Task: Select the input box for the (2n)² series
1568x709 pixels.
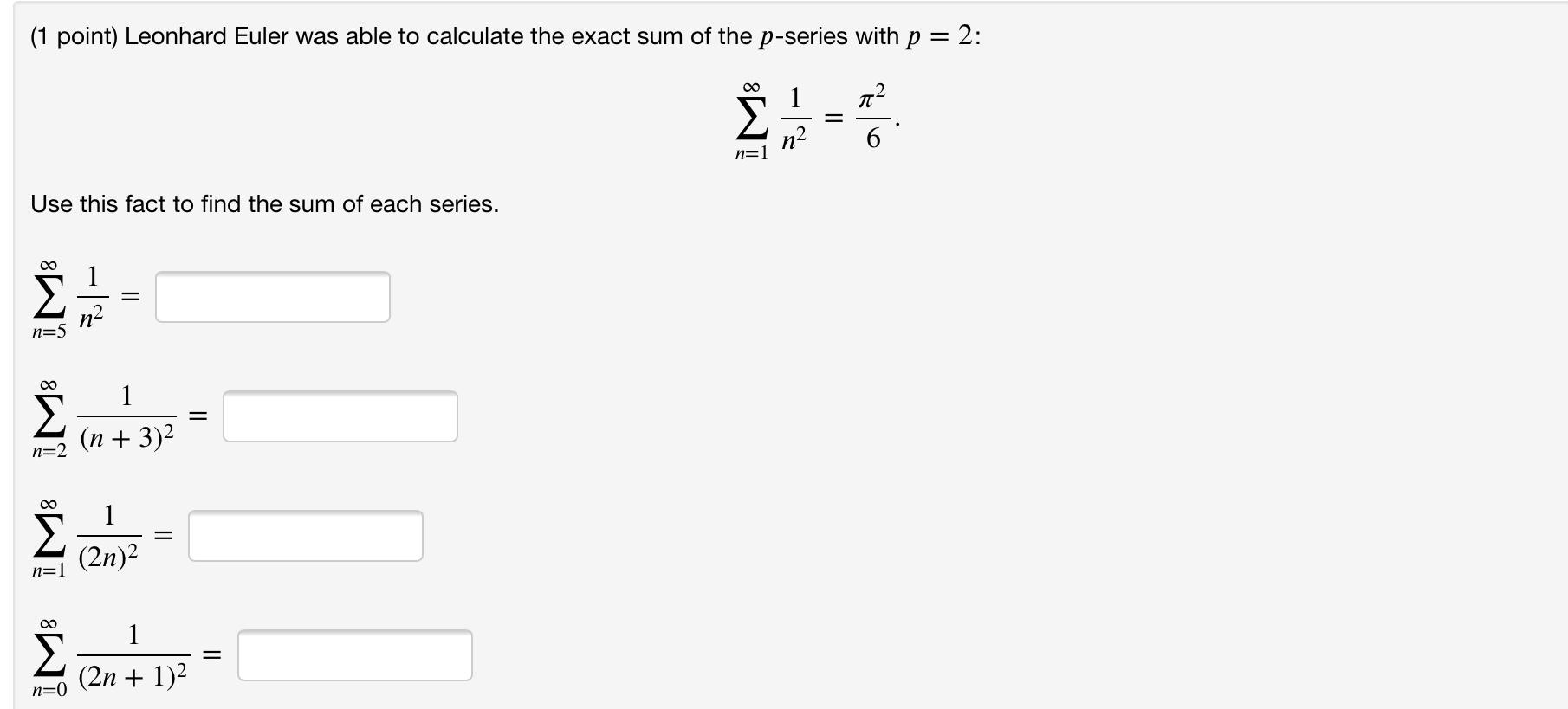Action: coord(304,536)
